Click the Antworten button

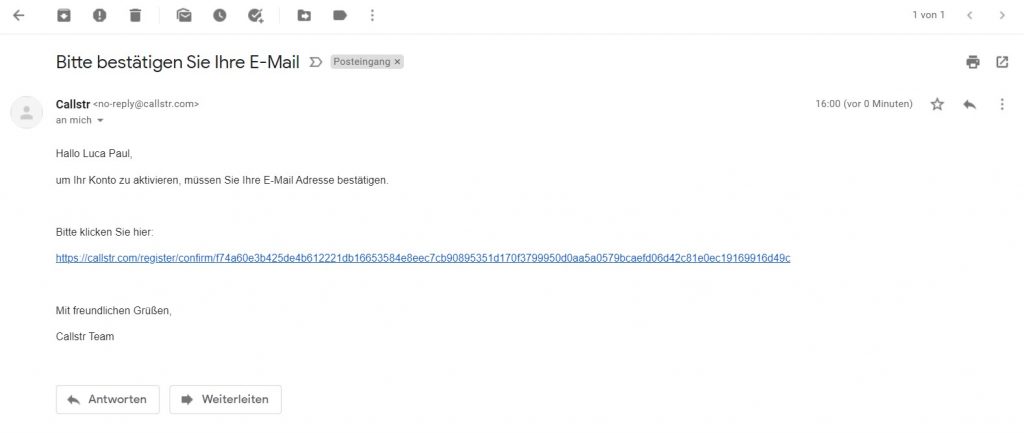[107, 399]
